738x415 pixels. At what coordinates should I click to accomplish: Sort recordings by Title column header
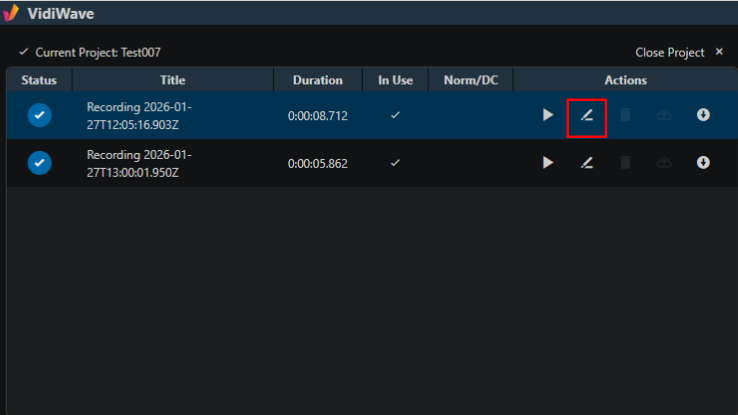pos(173,80)
